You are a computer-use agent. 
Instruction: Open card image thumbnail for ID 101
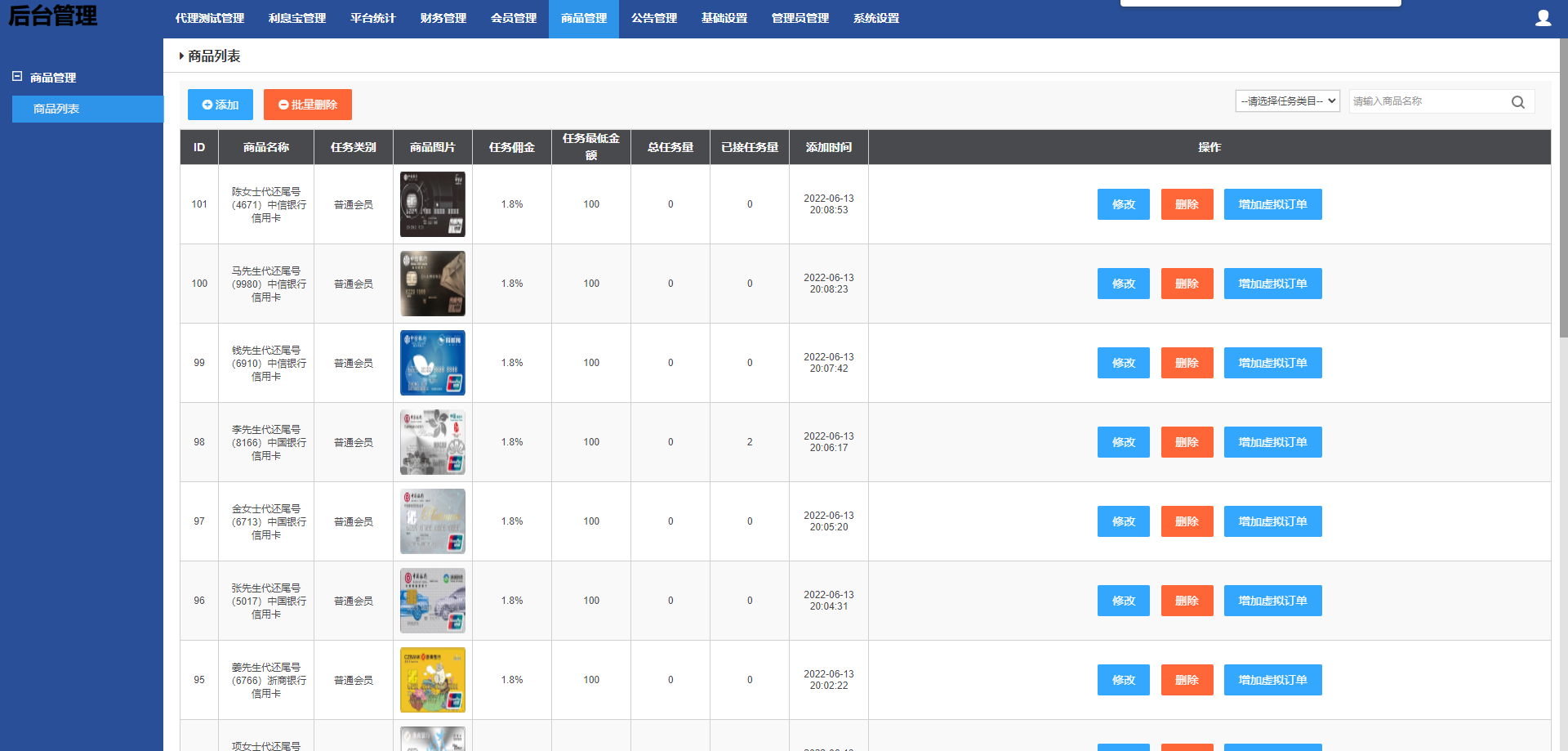pos(433,204)
